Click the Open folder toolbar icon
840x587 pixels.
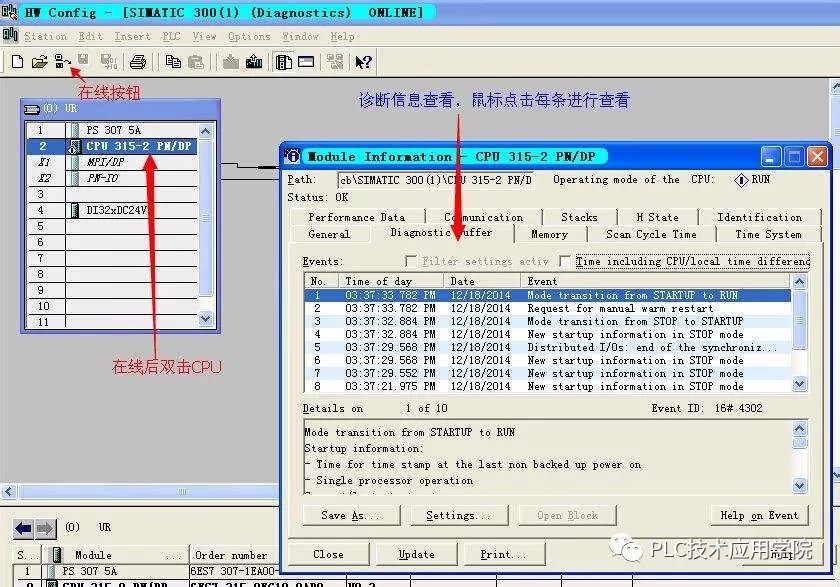[x=39, y=62]
